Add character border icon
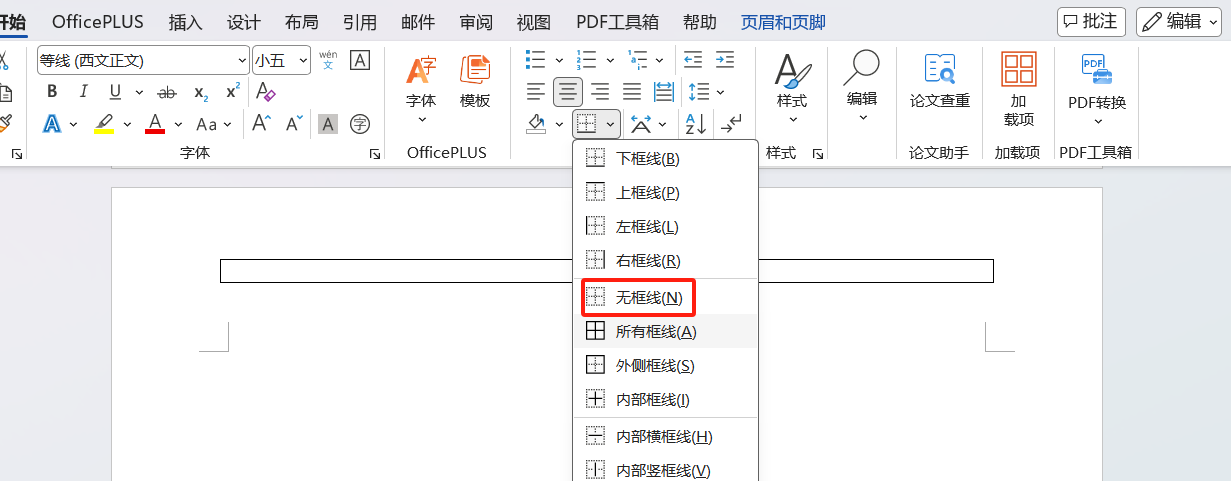1231x481 pixels. pos(360,60)
